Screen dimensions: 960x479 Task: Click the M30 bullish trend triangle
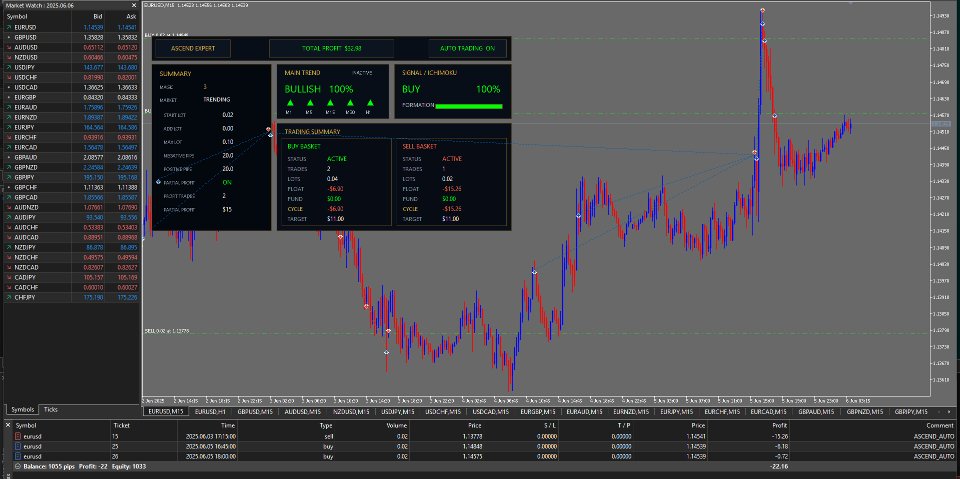350,103
